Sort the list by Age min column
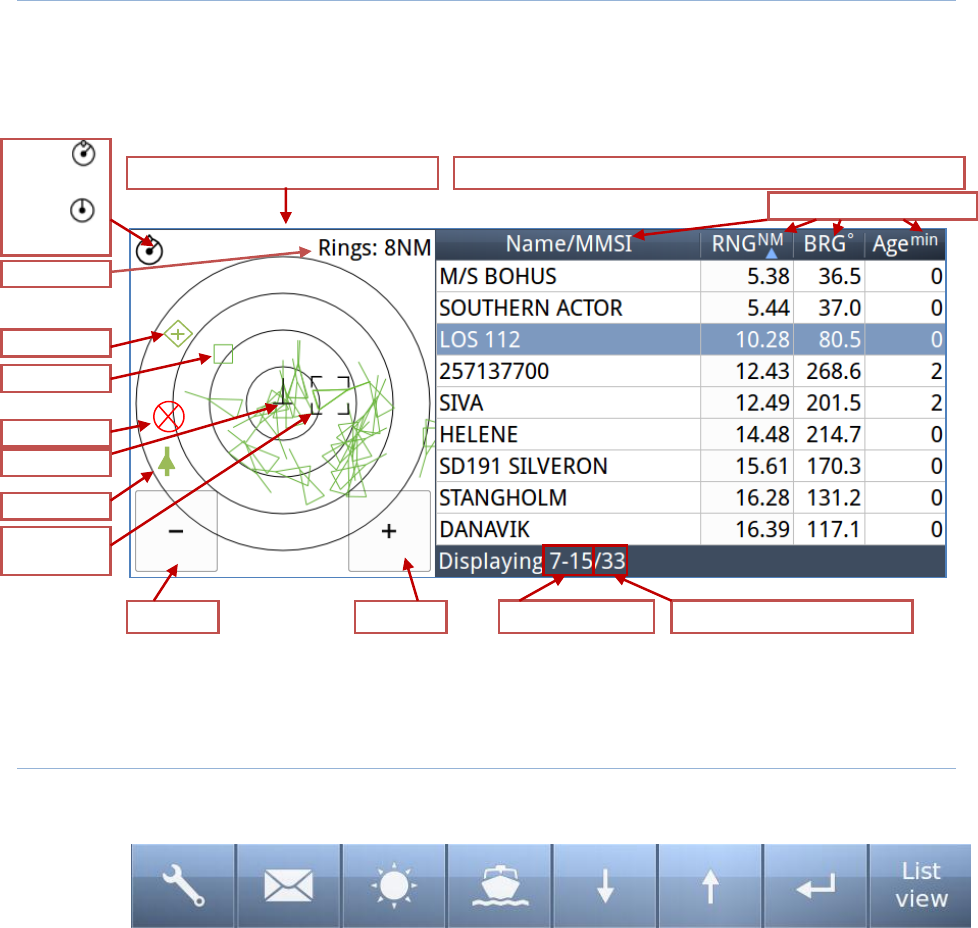Screen dimensions: 978x928 click(905, 244)
